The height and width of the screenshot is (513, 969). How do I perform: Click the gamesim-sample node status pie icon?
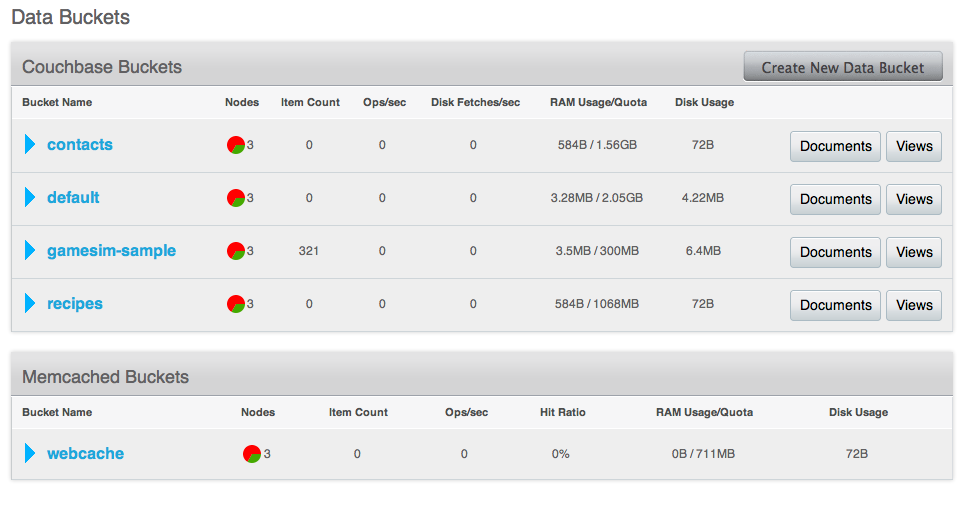(236, 251)
